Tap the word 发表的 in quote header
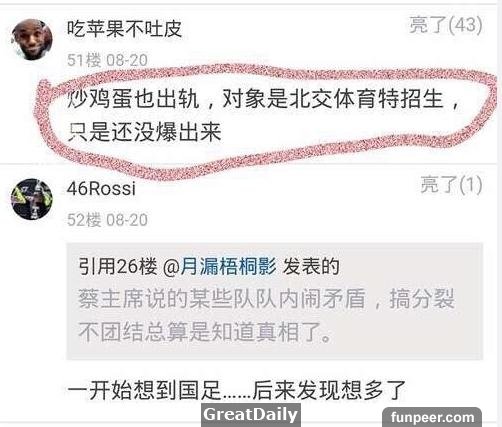Viewport: 502px width, 427px height. pos(311,267)
